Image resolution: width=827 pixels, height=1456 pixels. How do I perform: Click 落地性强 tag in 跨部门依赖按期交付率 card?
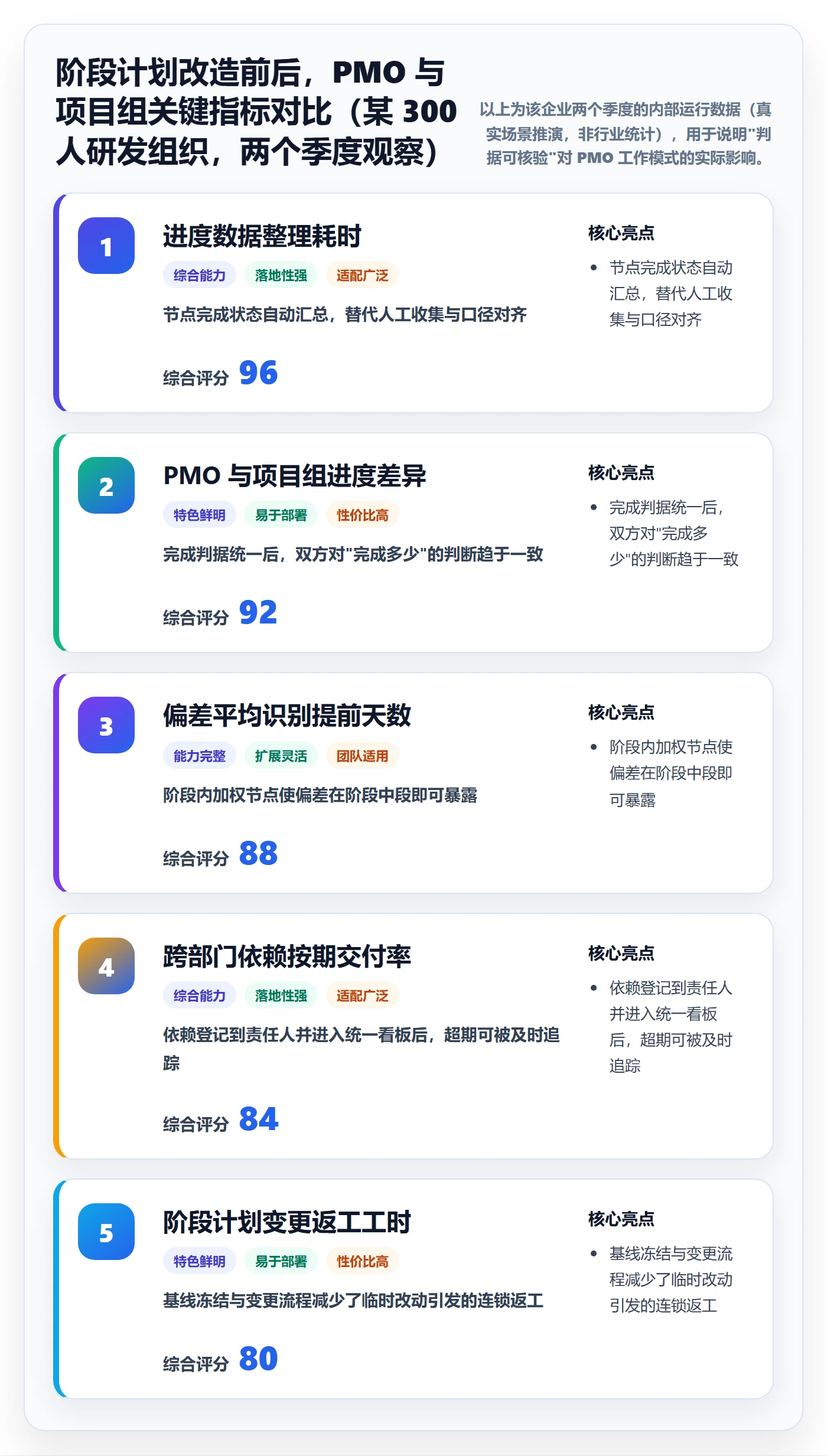(281, 995)
